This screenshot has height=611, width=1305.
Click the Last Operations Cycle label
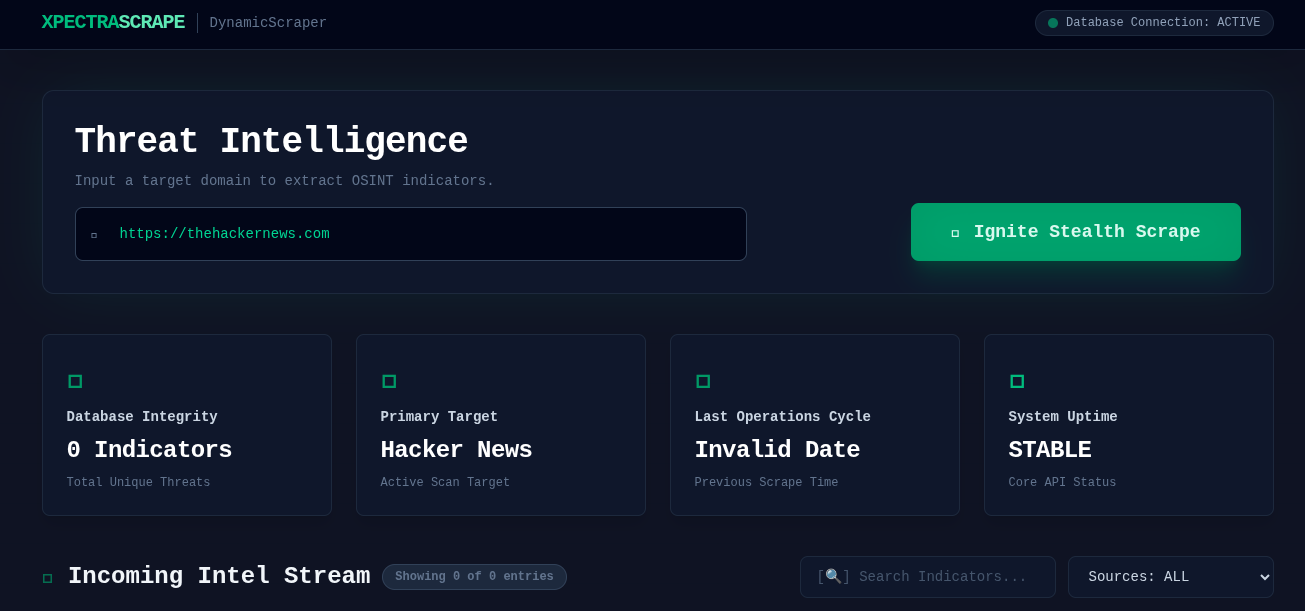pyautogui.click(x=783, y=417)
